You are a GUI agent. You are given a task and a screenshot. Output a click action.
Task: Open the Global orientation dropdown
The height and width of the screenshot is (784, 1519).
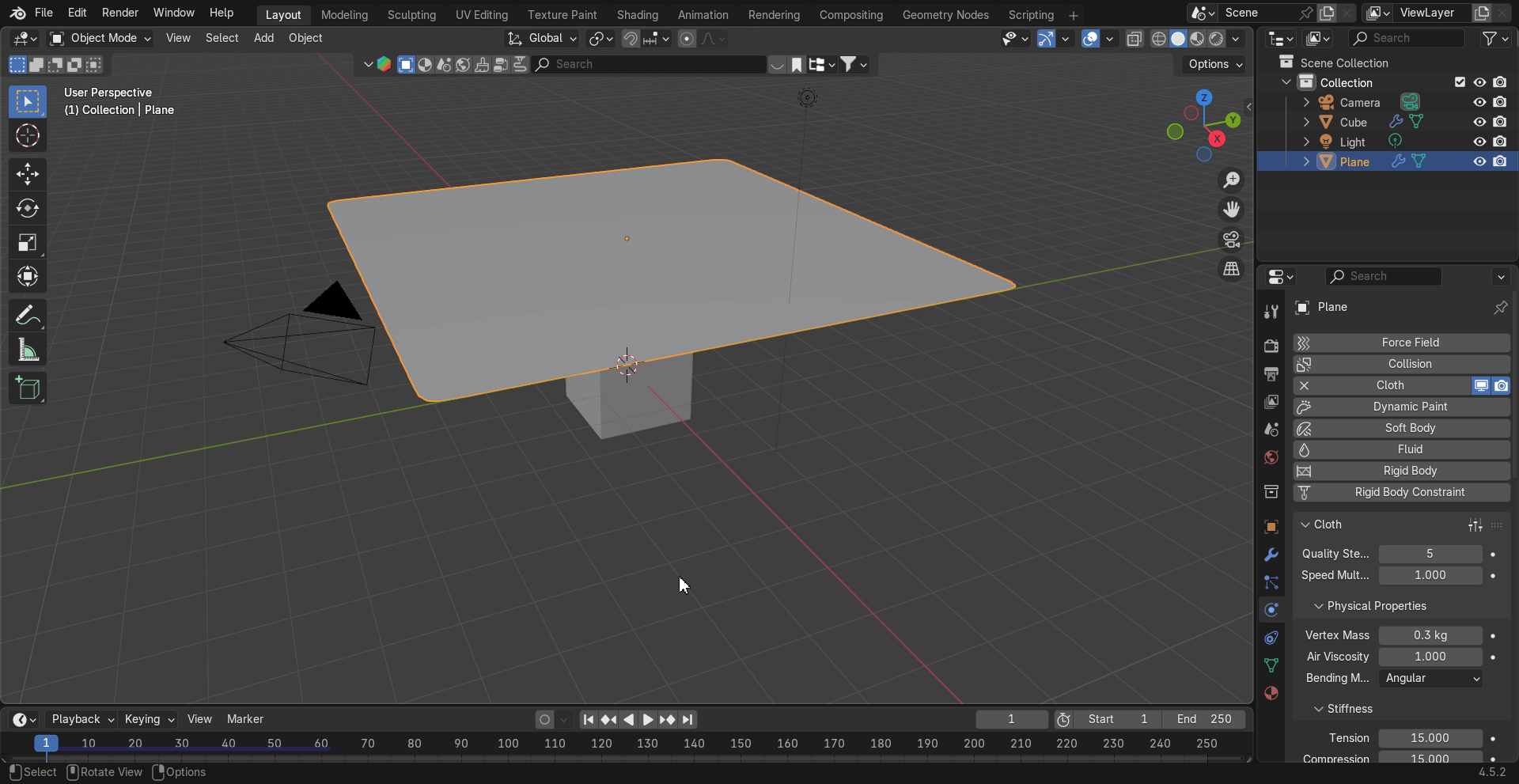[543, 38]
